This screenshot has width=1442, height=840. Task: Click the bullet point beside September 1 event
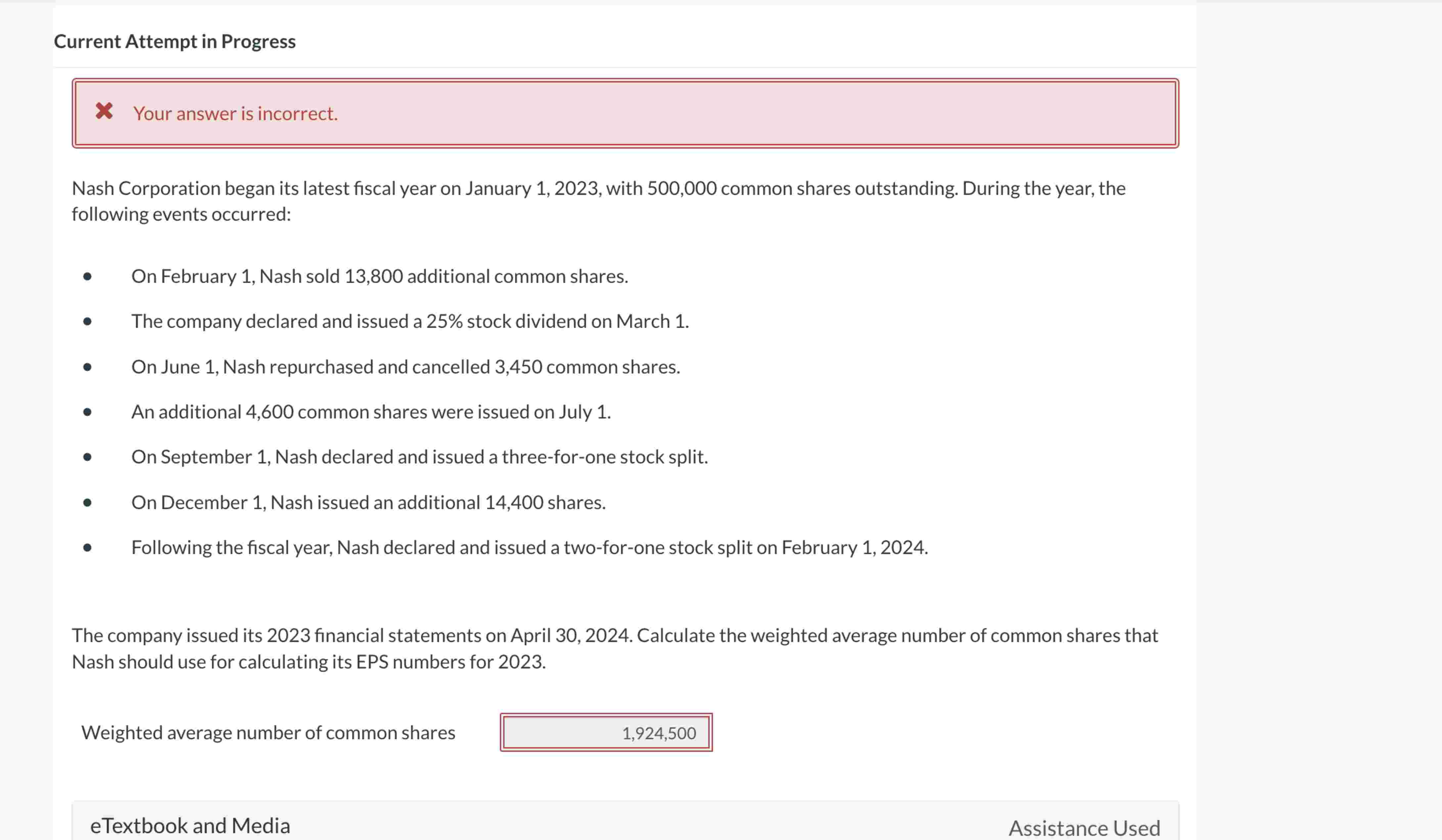tap(87, 457)
